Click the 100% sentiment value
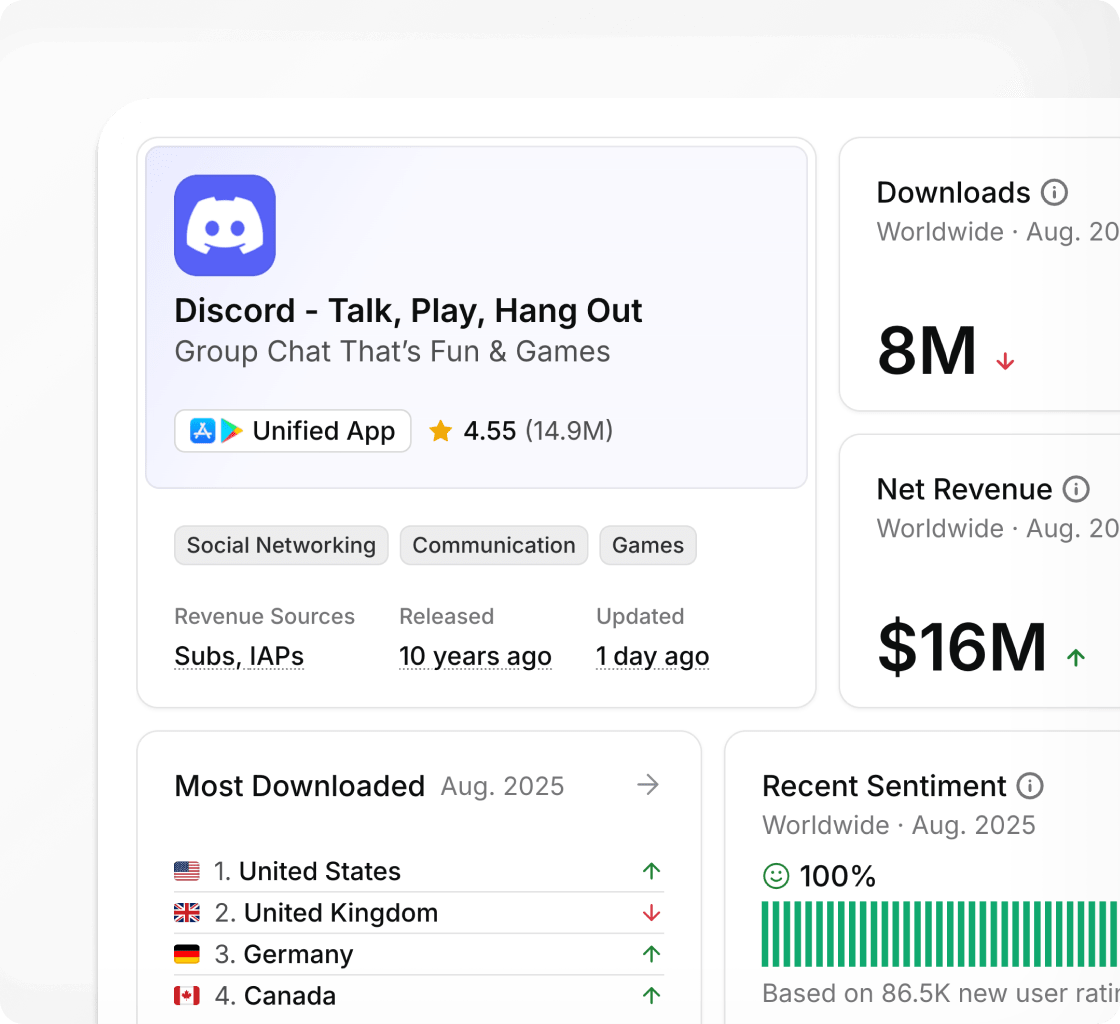The image size is (1120, 1024). coord(837,876)
